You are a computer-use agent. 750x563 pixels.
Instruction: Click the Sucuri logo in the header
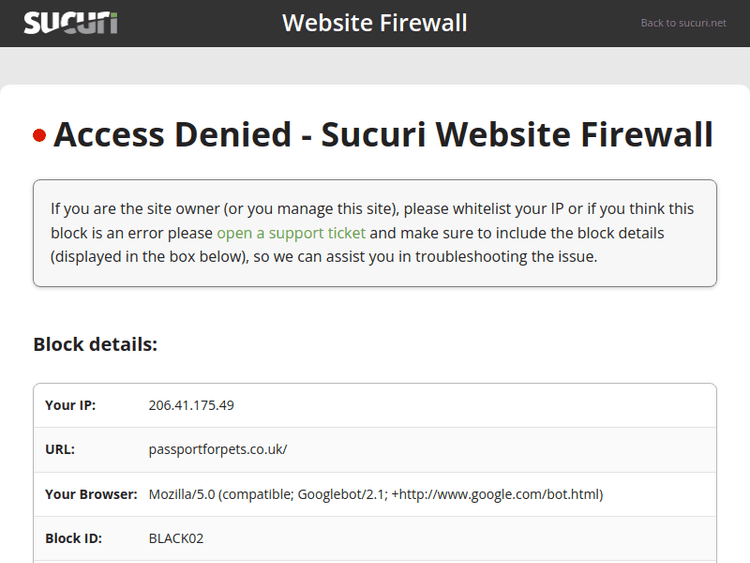tap(70, 22)
